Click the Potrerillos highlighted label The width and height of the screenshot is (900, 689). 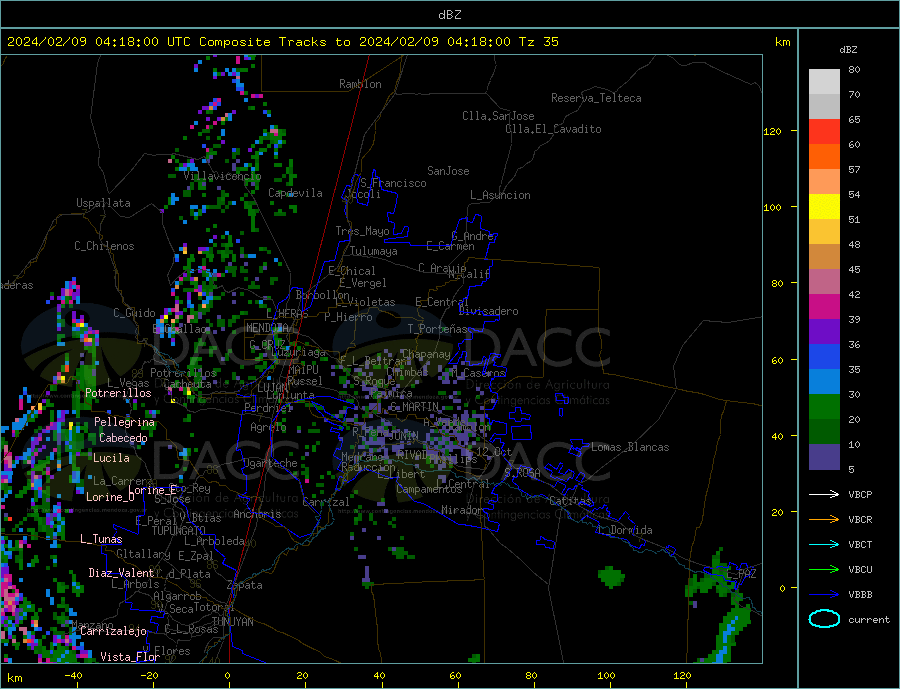118,393
